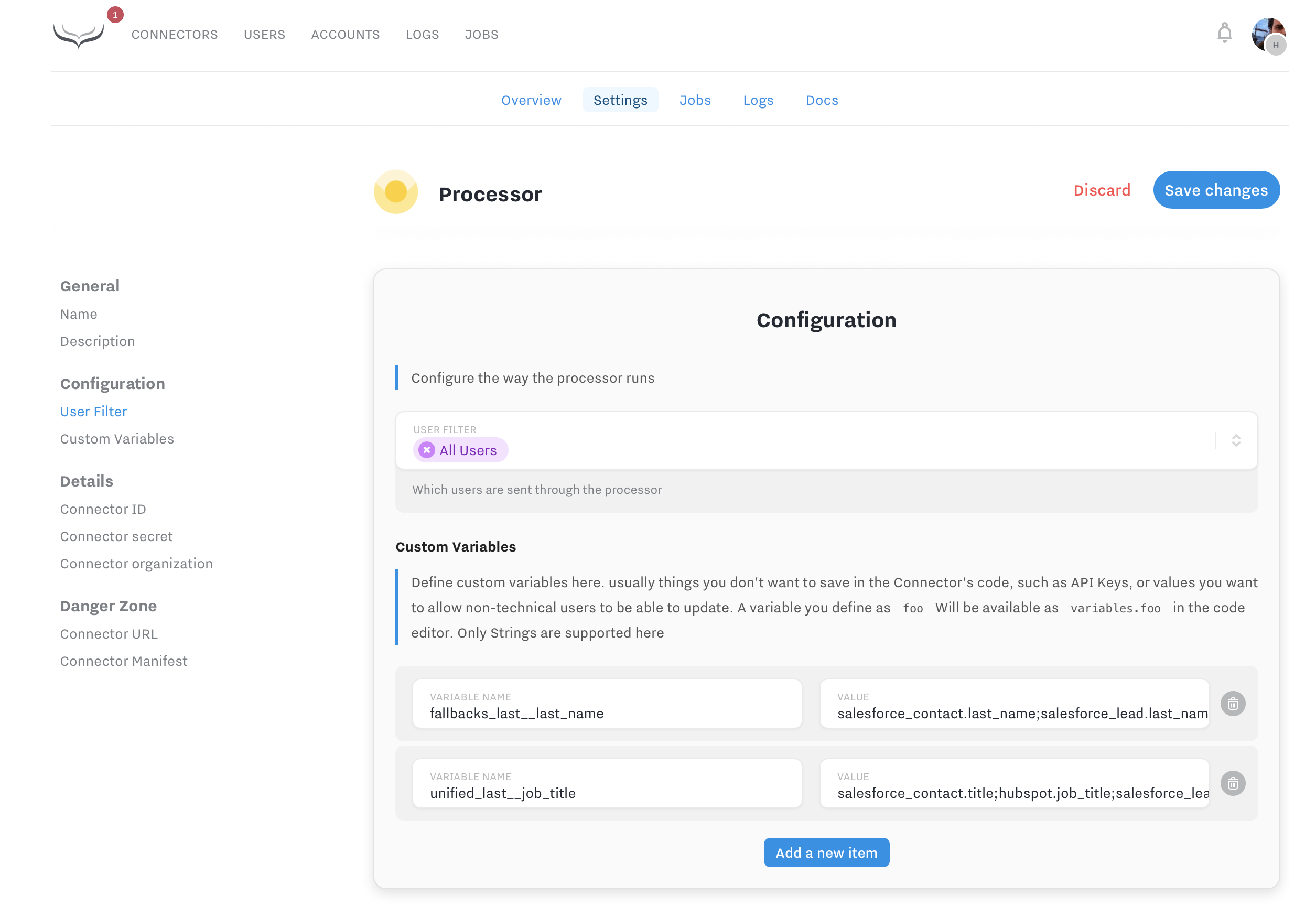The image size is (1316, 907).
Task: Expand the User Filter dropdown arrows
Action: [1235, 440]
